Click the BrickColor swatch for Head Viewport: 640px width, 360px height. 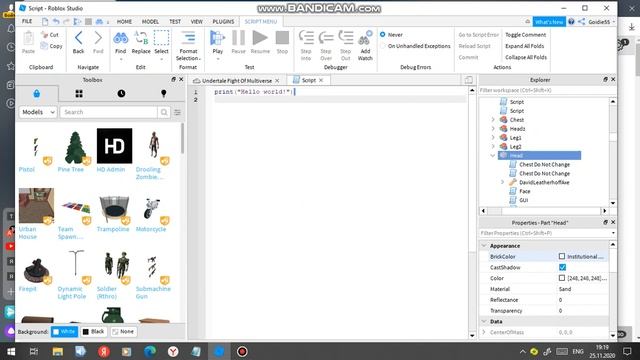tap(562, 256)
